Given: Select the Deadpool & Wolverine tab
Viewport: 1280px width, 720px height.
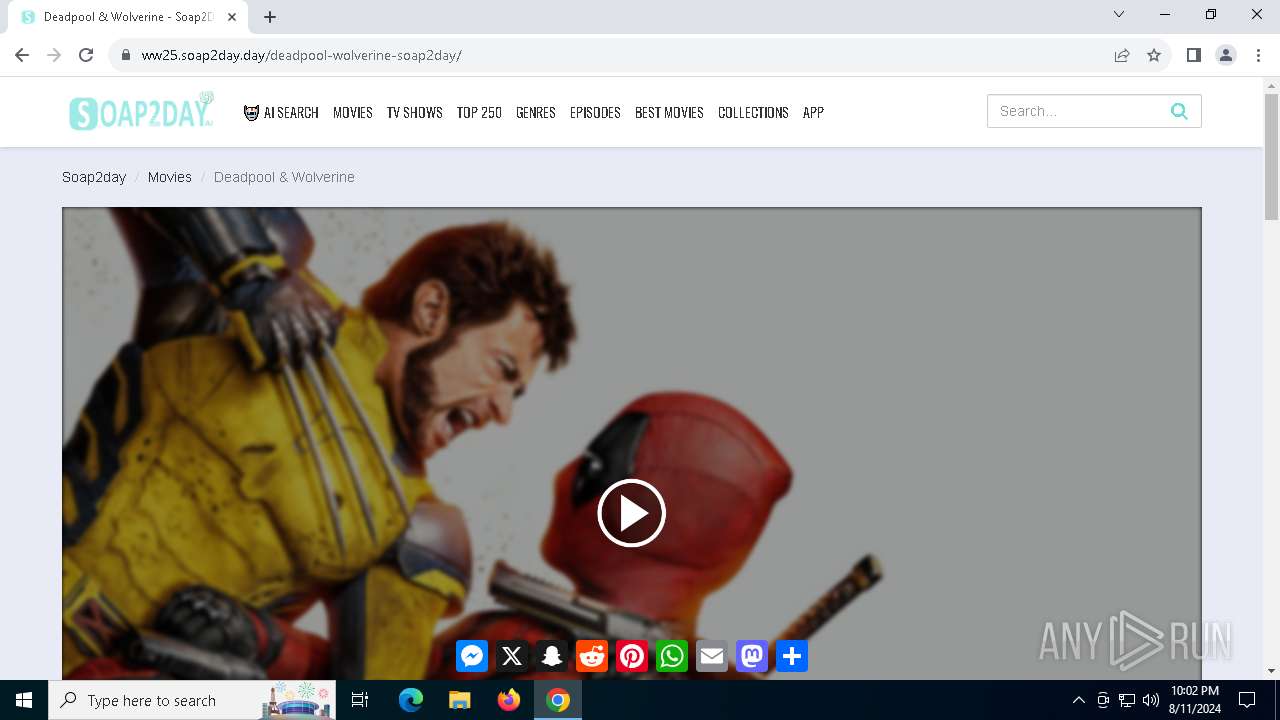Looking at the screenshot, I should click(x=128, y=17).
